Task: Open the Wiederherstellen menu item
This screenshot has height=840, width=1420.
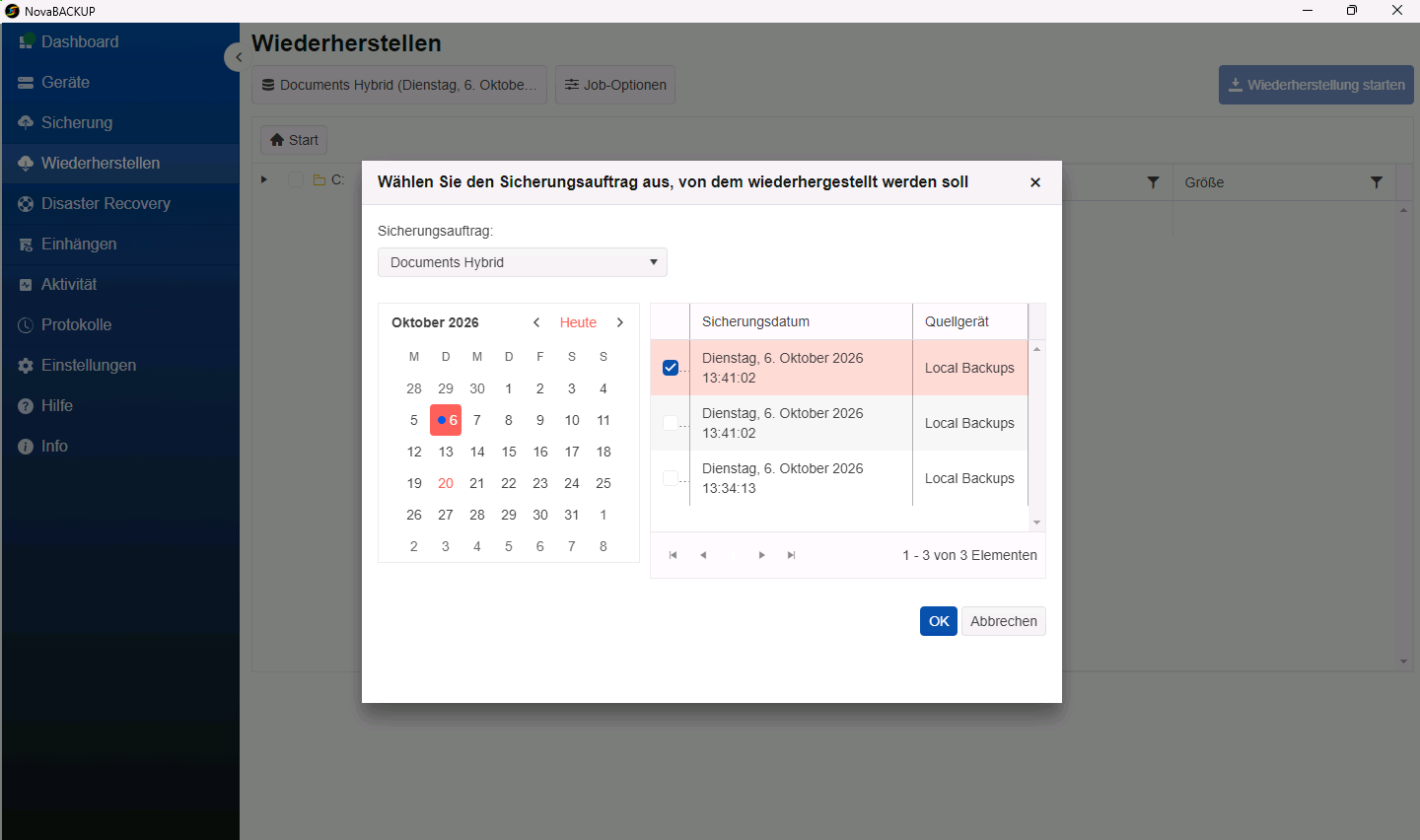Action: tap(120, 163)
